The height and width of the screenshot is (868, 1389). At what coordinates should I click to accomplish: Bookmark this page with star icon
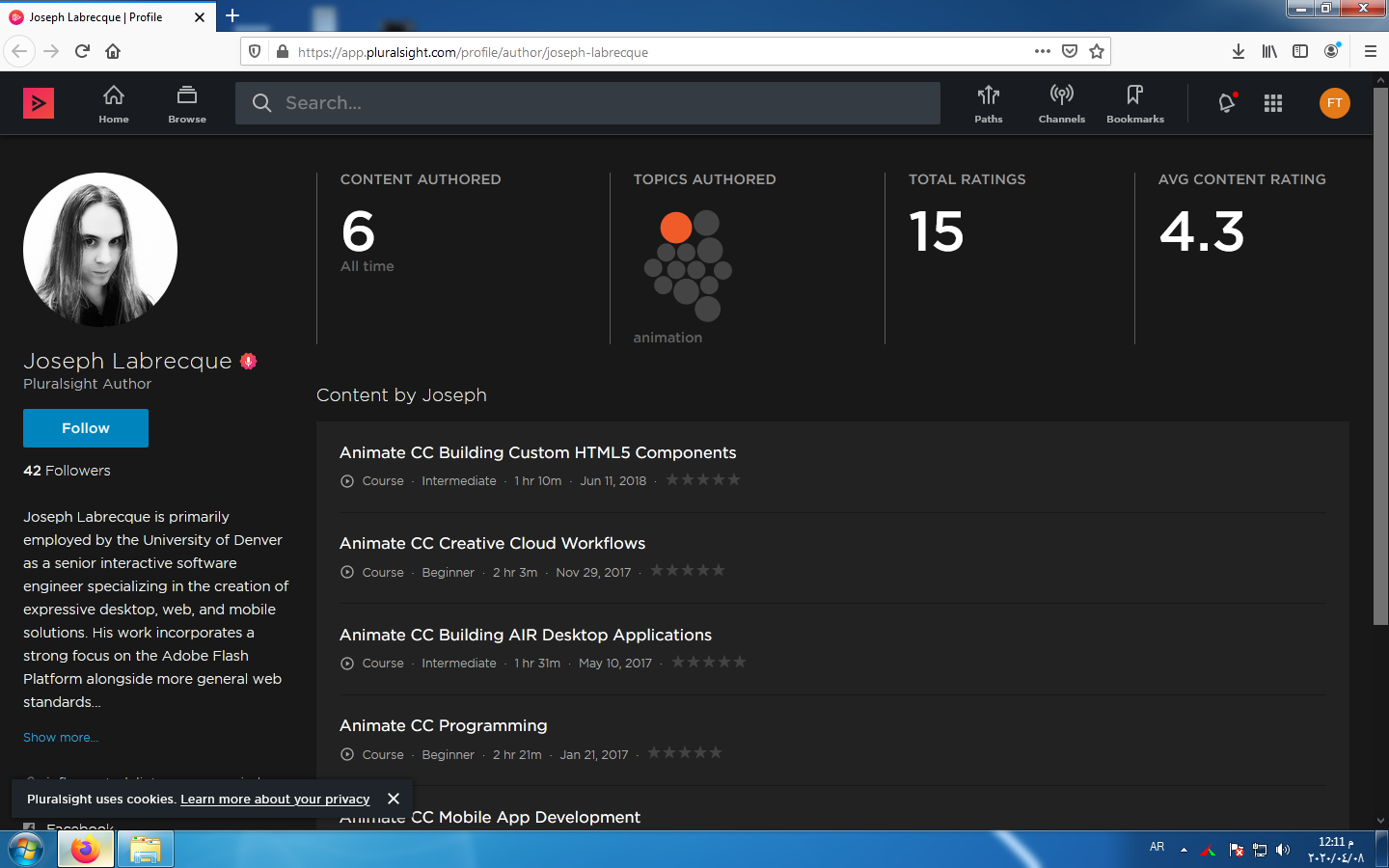[1097, 51]
